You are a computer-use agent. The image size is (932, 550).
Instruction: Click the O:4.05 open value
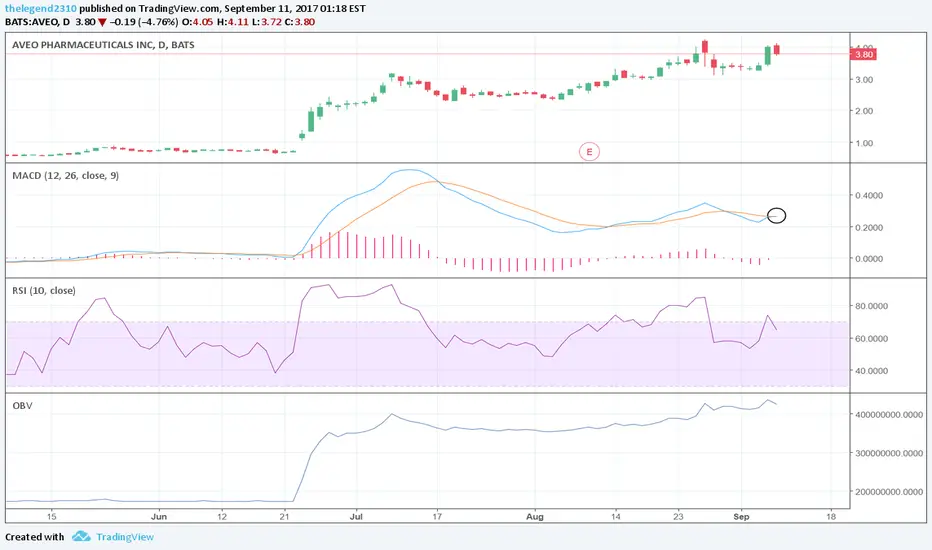pos(197,22)
